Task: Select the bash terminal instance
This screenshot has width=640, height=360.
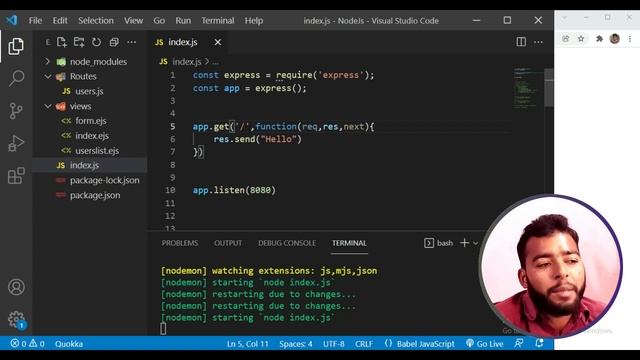Action: click(x=438, y=243)
